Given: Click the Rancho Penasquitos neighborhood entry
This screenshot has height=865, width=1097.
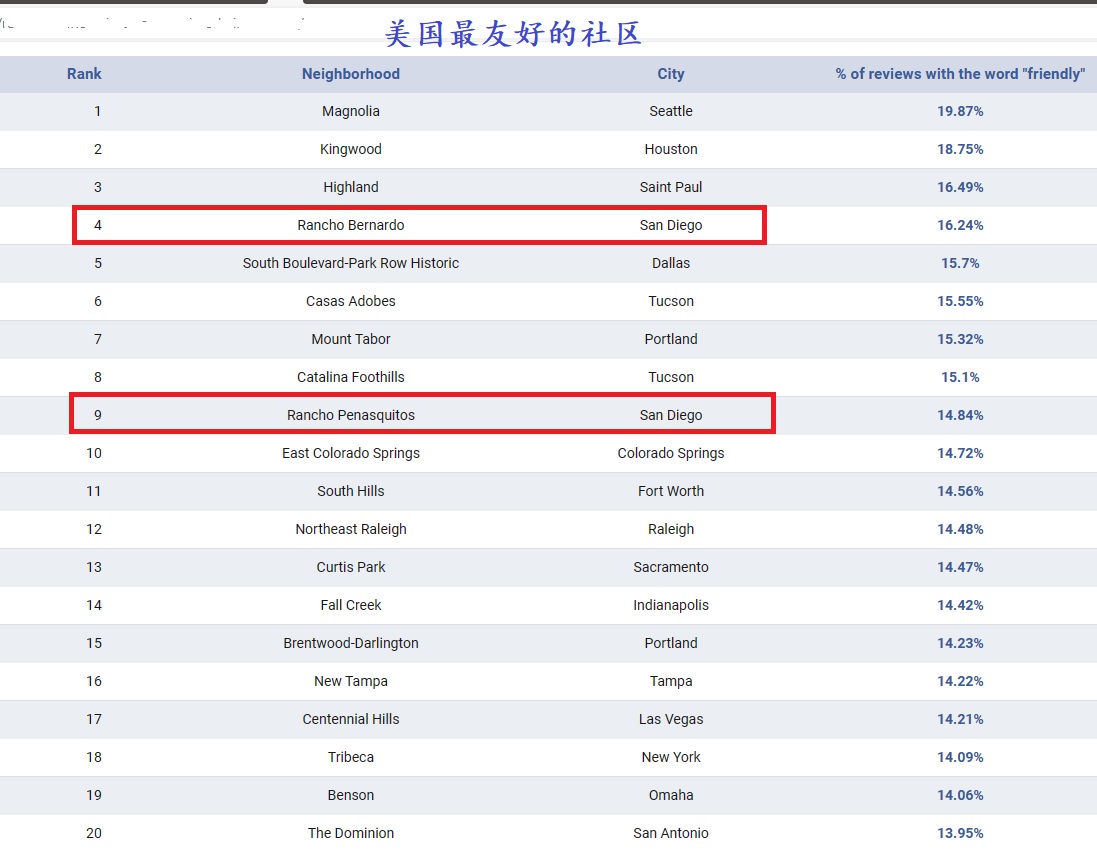Looking at the screenshot, I should click(350, 415).
